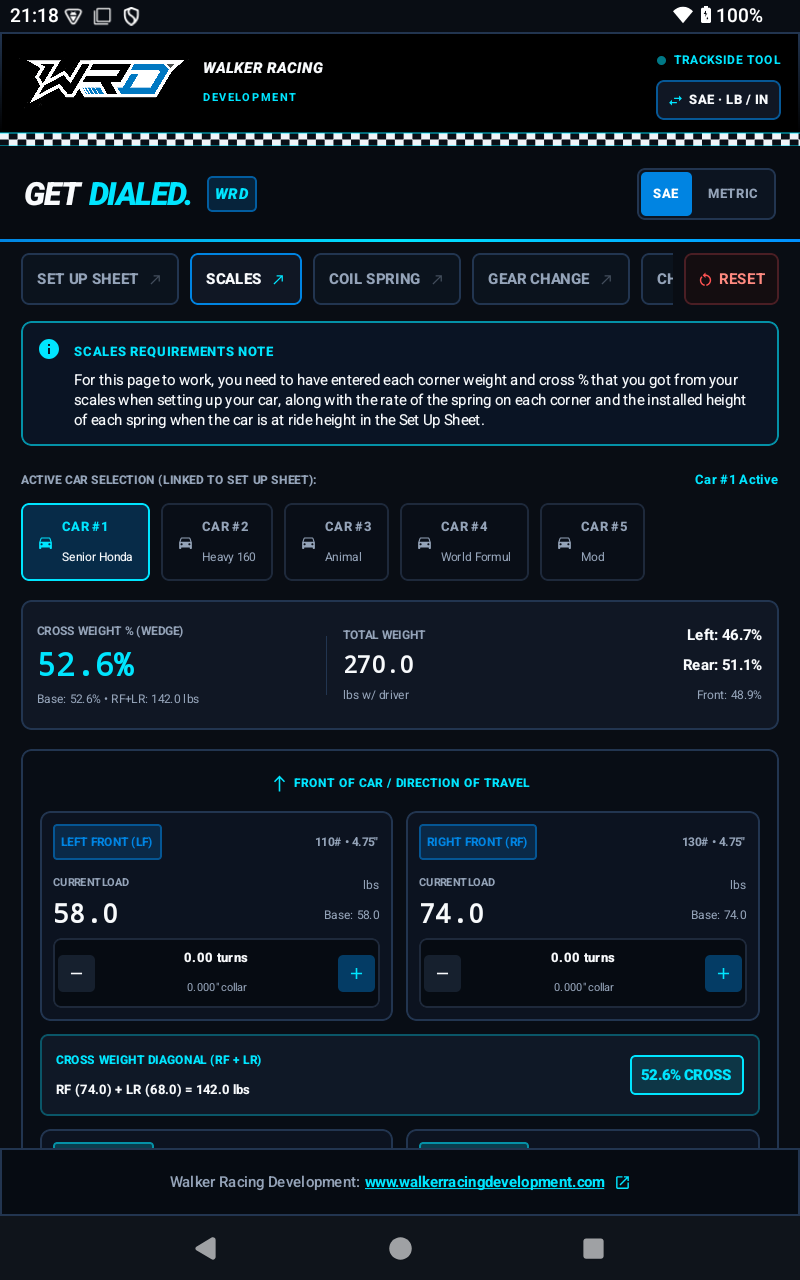The image size is (800, 1280).
Task: Click the car icon on Car #2 card
Action: tap(185, 543)
